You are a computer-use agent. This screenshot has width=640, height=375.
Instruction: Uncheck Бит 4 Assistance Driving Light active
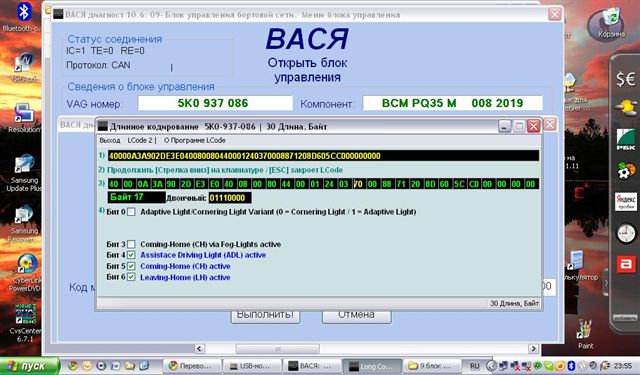pyautogui.click(x=131, y=255)
